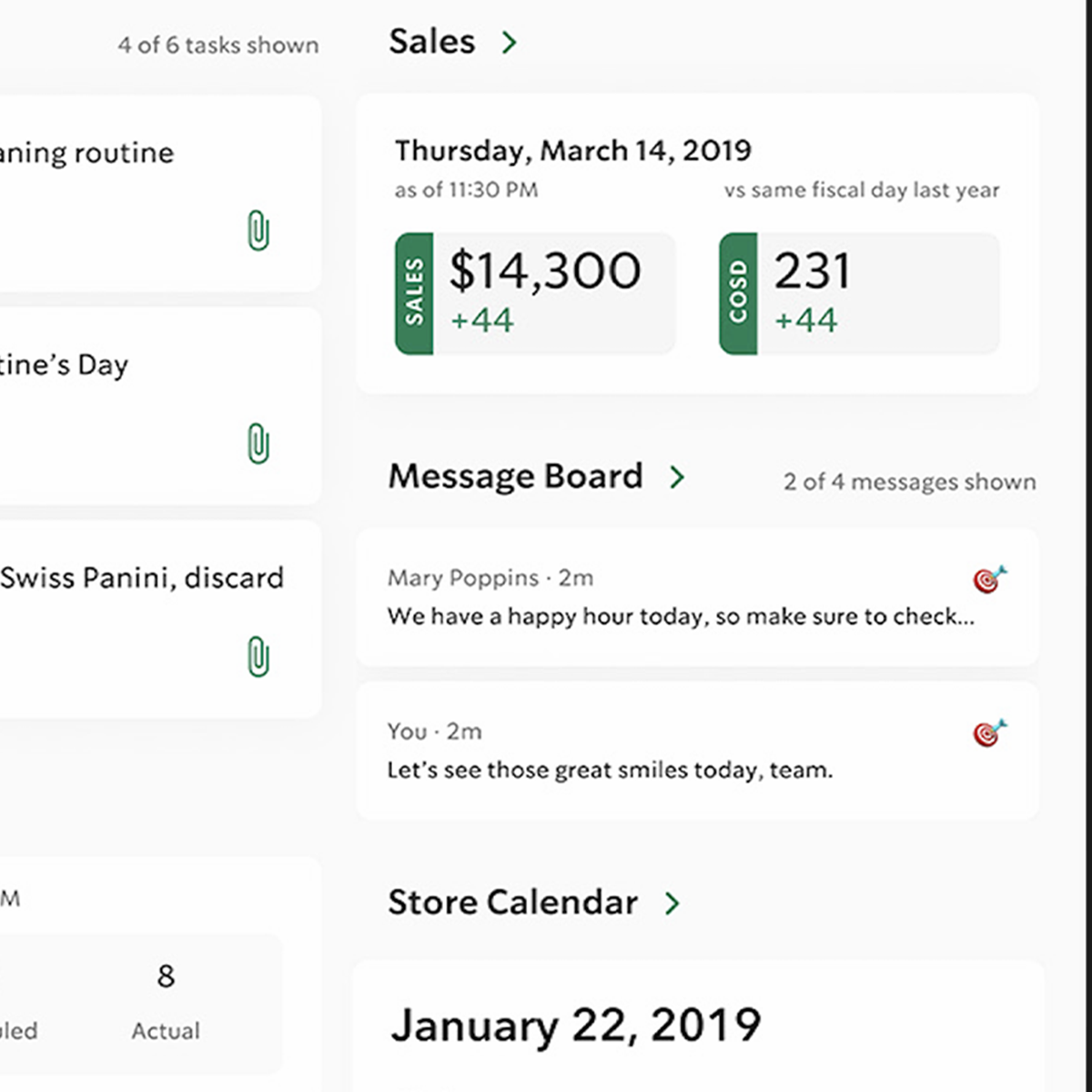
Task: Click the green COSD label badge
Action: click(738, 293)
